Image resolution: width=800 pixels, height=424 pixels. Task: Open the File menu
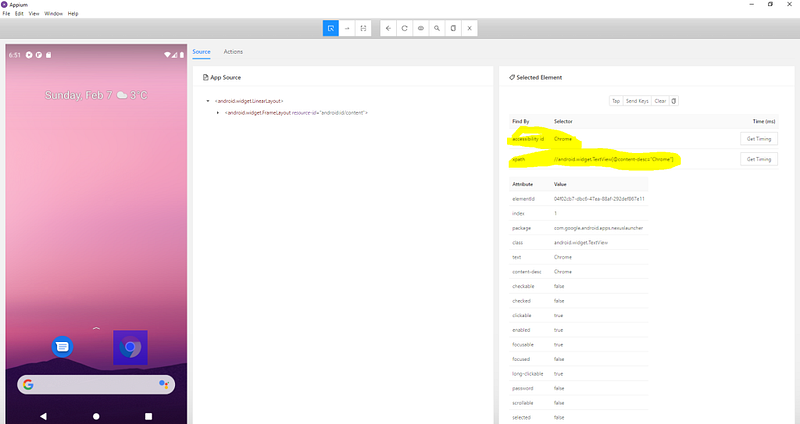coord(6,14)
